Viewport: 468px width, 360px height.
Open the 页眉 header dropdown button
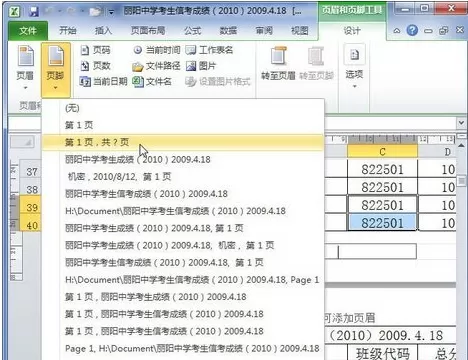tap(25, 68)
